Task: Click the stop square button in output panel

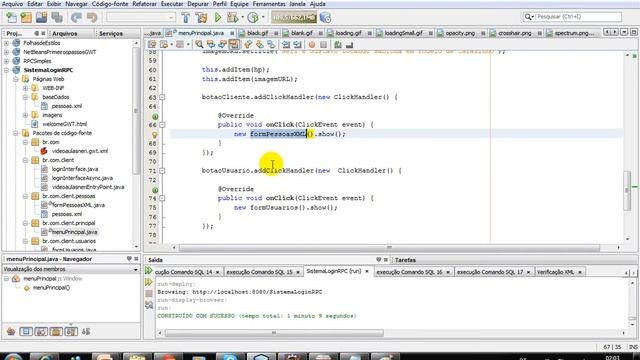Action: [149, 293]
